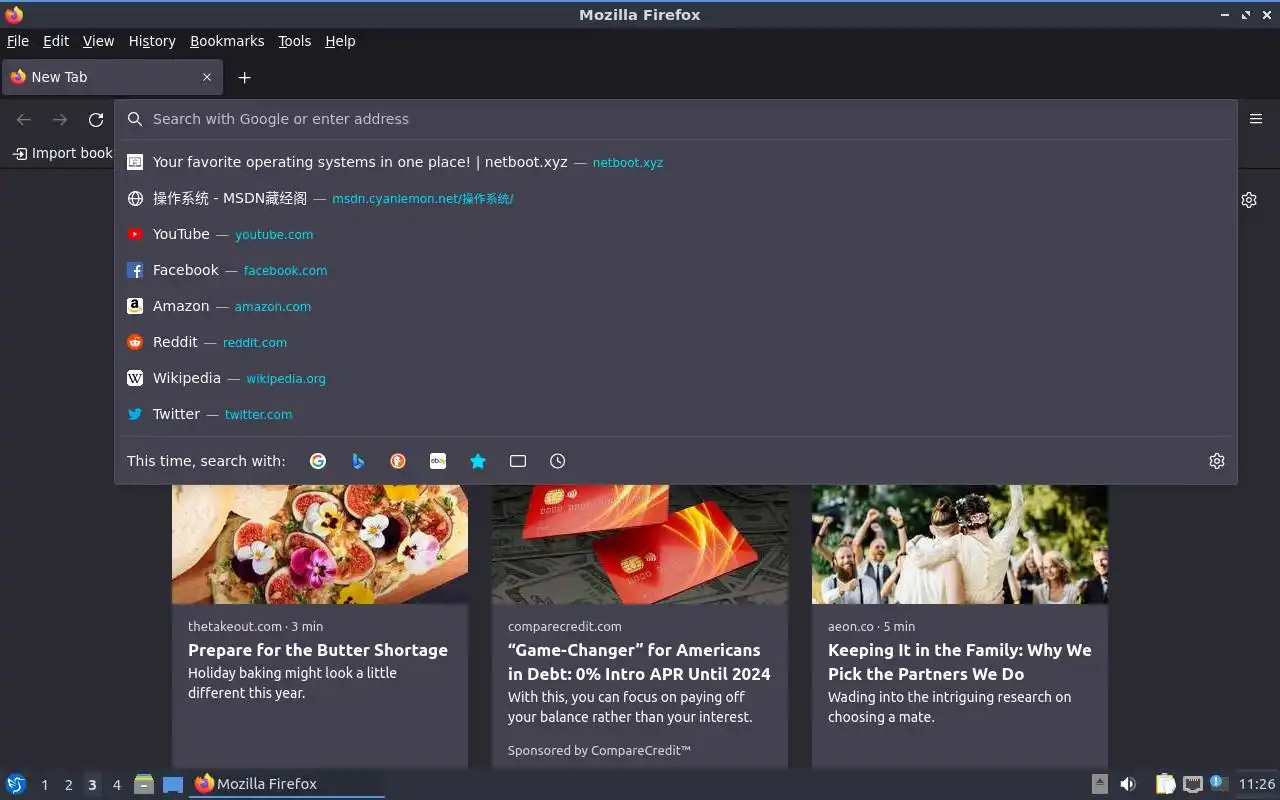This screenshot has height=800, width=1280.
Task: Open the red credit cards article image
Action: pyautogui.click(x=640, y=544)
